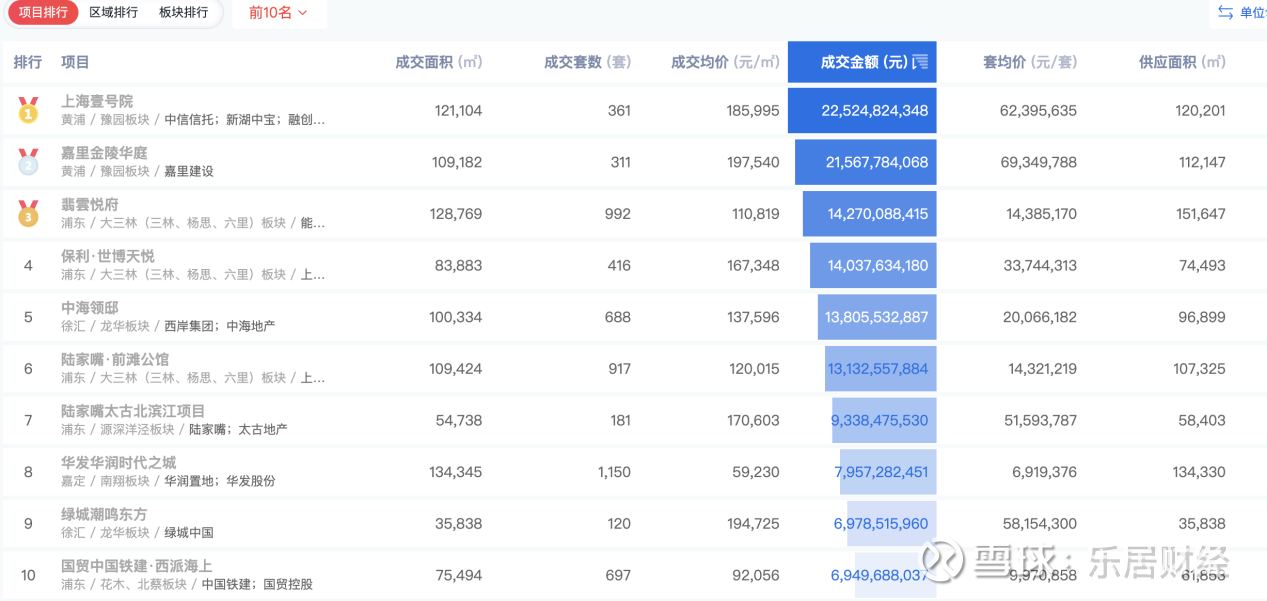
Task: Click the bronze medal icon for rank 3
Action: pos(28,213)
